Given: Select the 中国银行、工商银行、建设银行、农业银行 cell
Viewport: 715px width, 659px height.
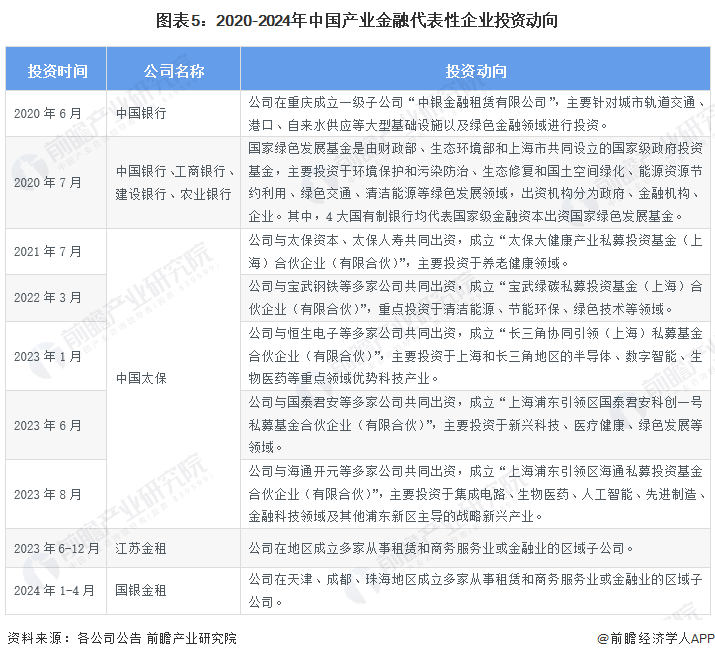Looking at the screenshot, I should point(173,182).
